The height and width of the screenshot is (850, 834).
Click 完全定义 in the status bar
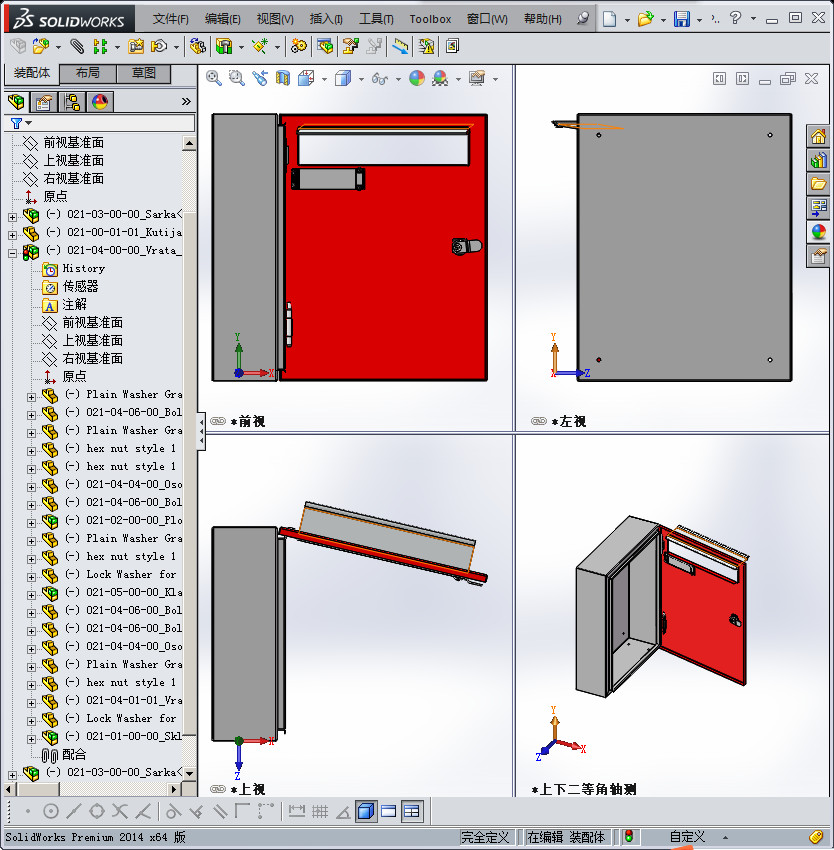[482, 836]
